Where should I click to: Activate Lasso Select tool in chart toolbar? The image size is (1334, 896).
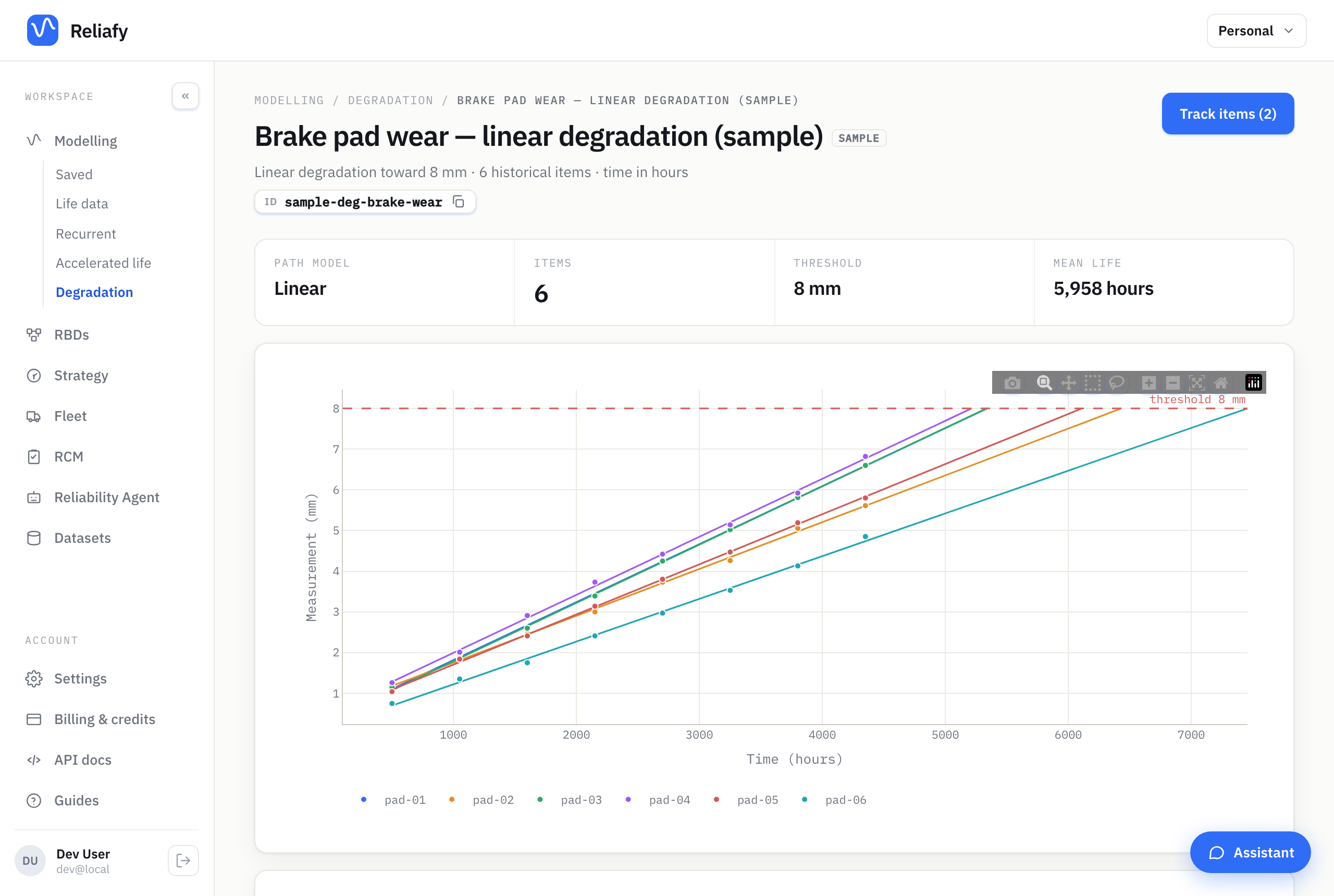coord(1116,383)
